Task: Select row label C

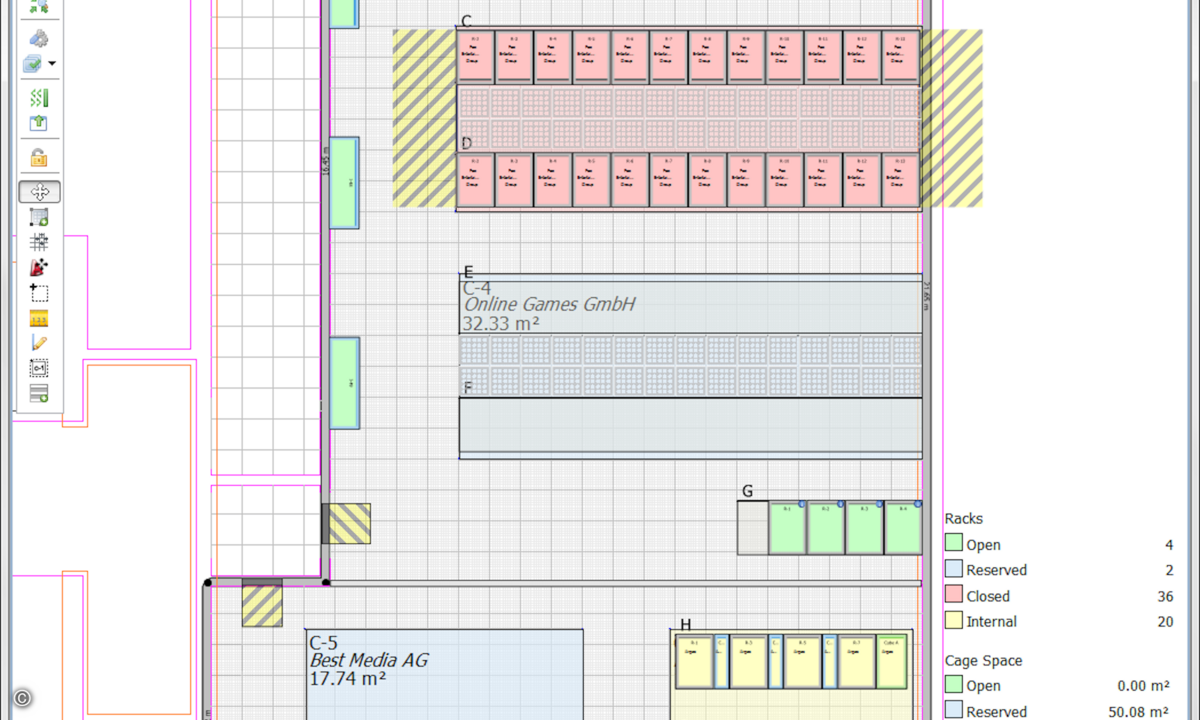Action: (x=466, y=21)
